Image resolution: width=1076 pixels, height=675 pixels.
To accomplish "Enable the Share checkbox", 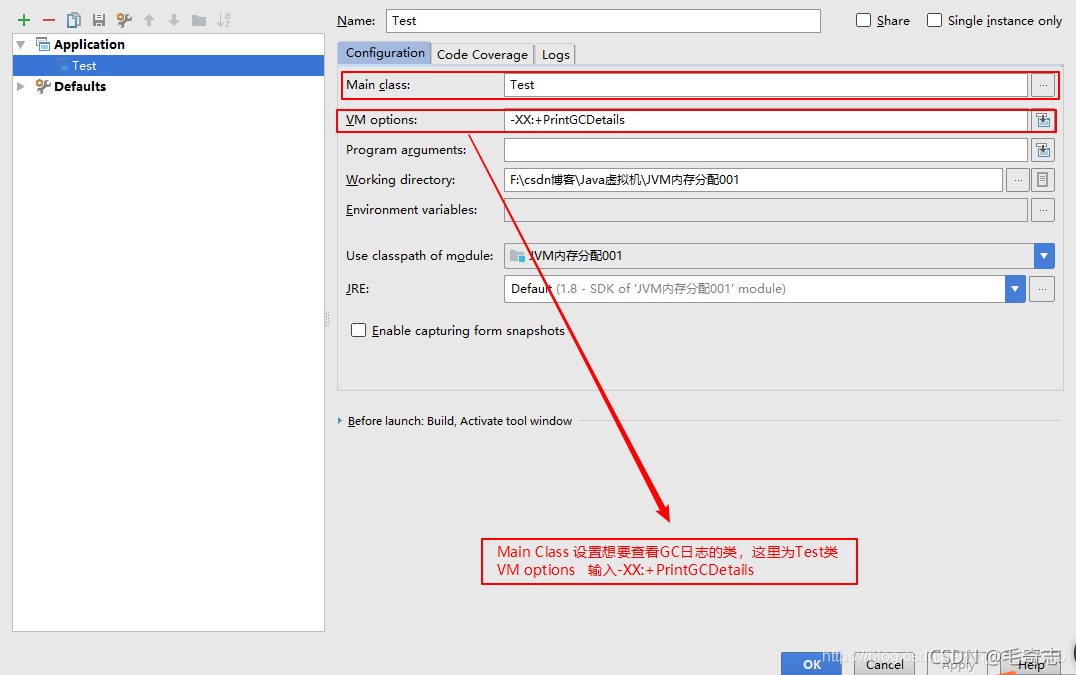I will 863,21.
